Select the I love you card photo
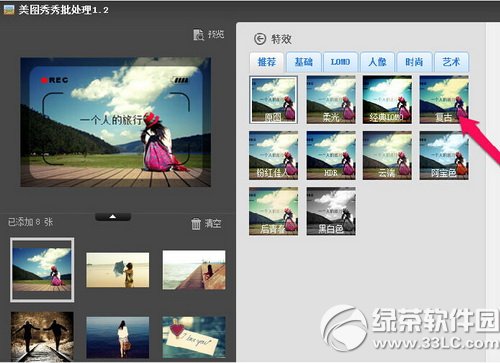This screenshot has height=363, width=500. pyautogui.click(x=194, y=337)
